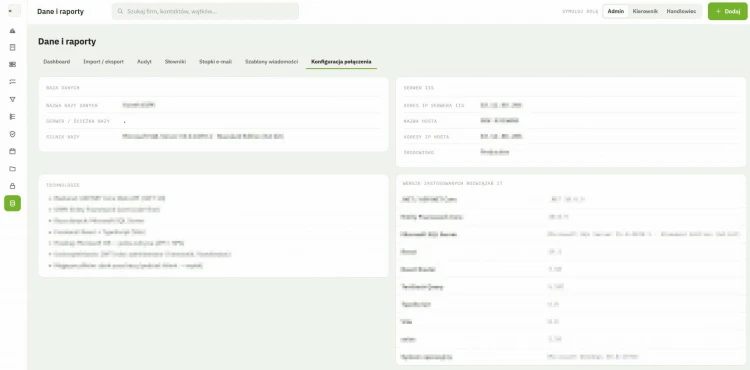The image size is (750, 370).
Task: Click the SYMULUJ ROLĘ label
Action: (x=580, y=11)
